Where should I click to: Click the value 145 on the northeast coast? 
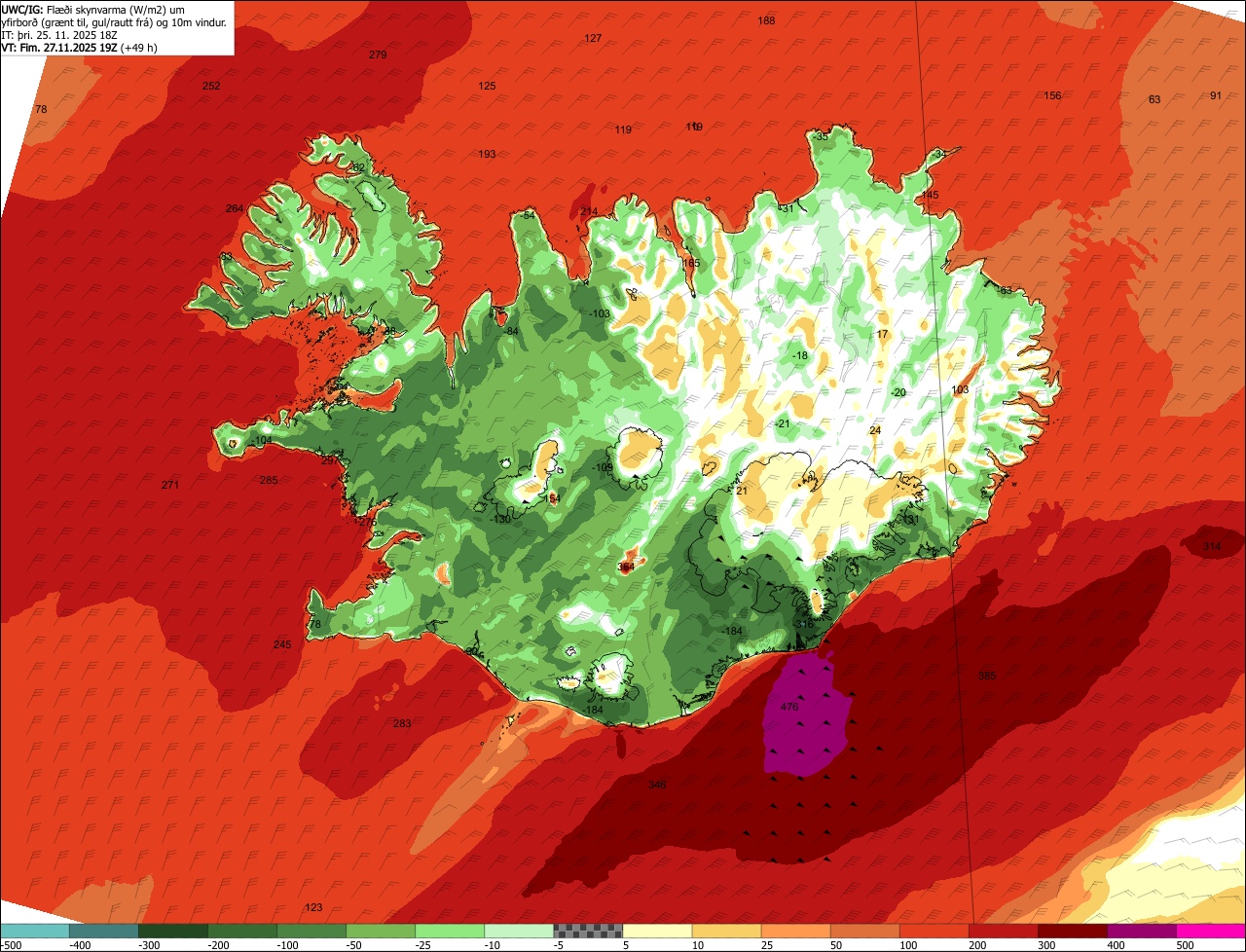[931, 196]
